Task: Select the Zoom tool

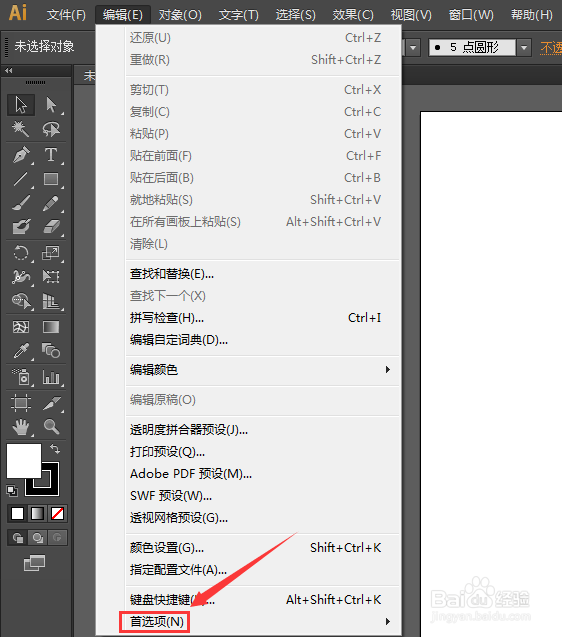Action: pos(51,427)
